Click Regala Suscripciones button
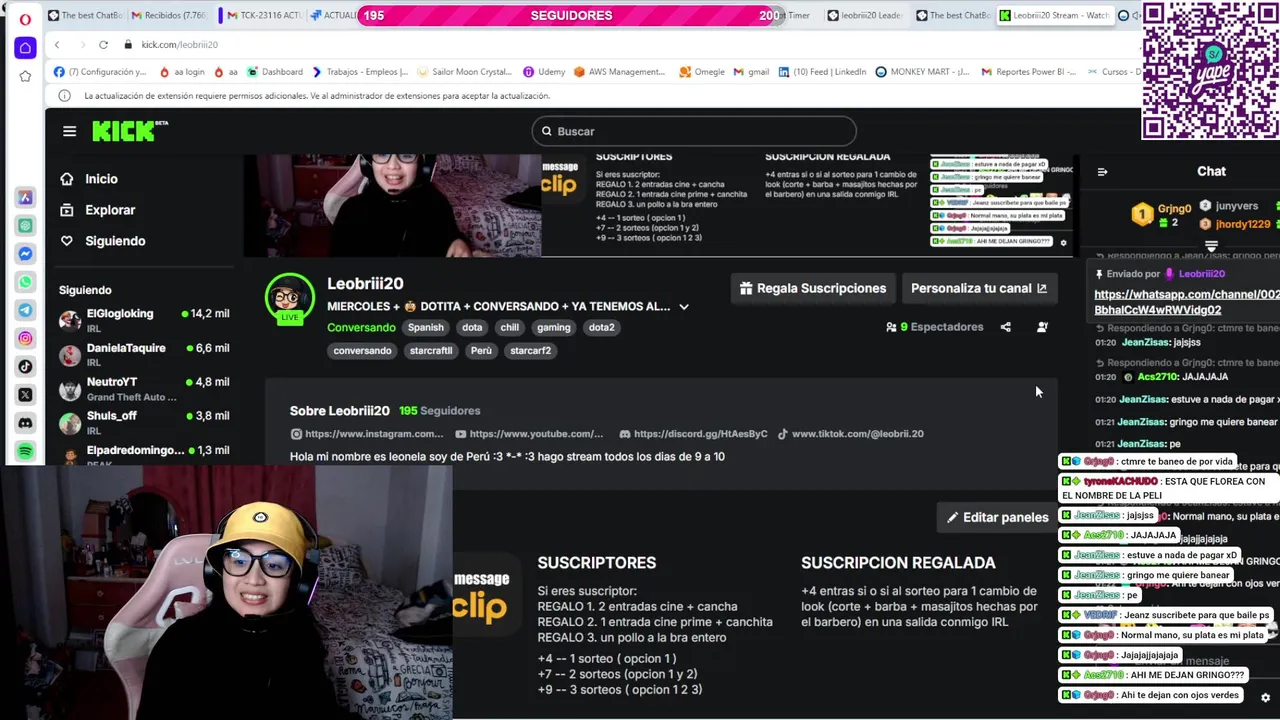1280x720 pixels. [x=812, y=288]
